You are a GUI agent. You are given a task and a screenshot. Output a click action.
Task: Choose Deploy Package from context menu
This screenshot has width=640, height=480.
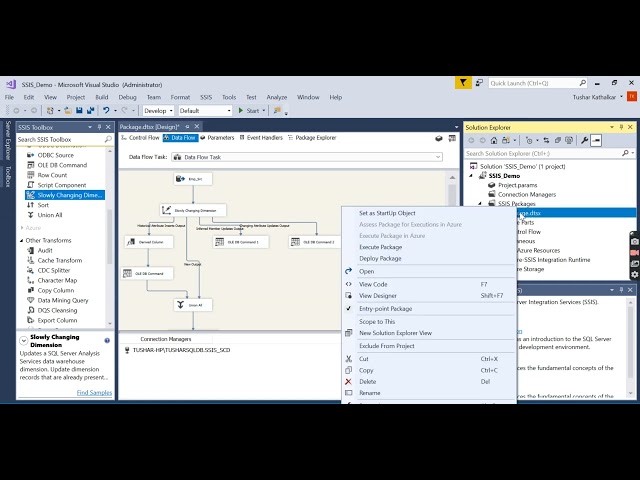pos(380,259)
